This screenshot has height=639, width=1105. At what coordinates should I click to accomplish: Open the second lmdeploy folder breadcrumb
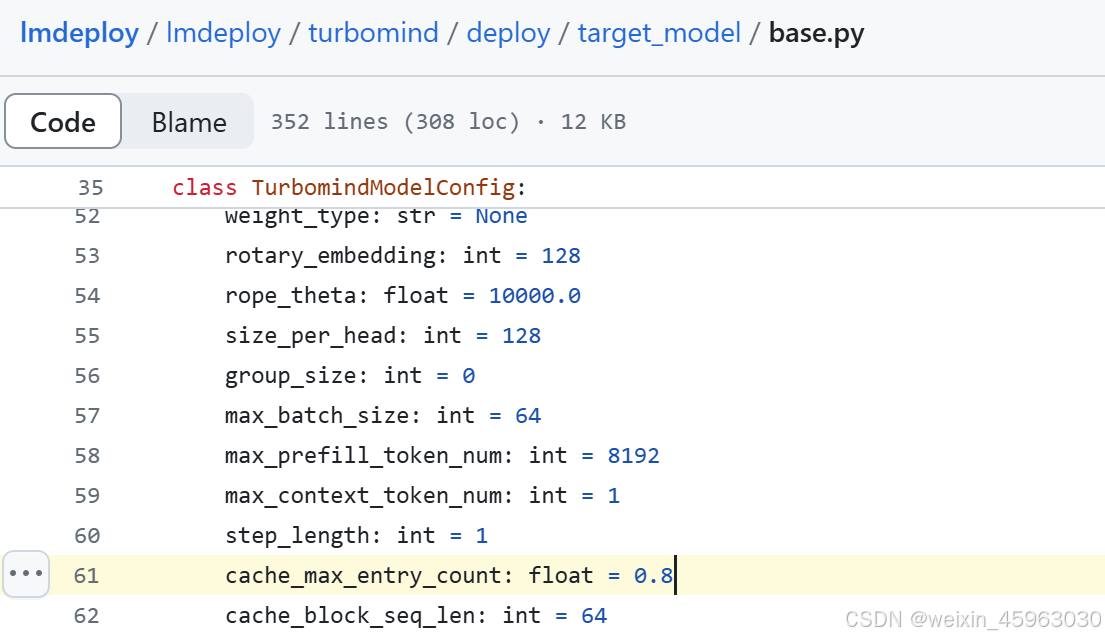[x=223, y=33]
